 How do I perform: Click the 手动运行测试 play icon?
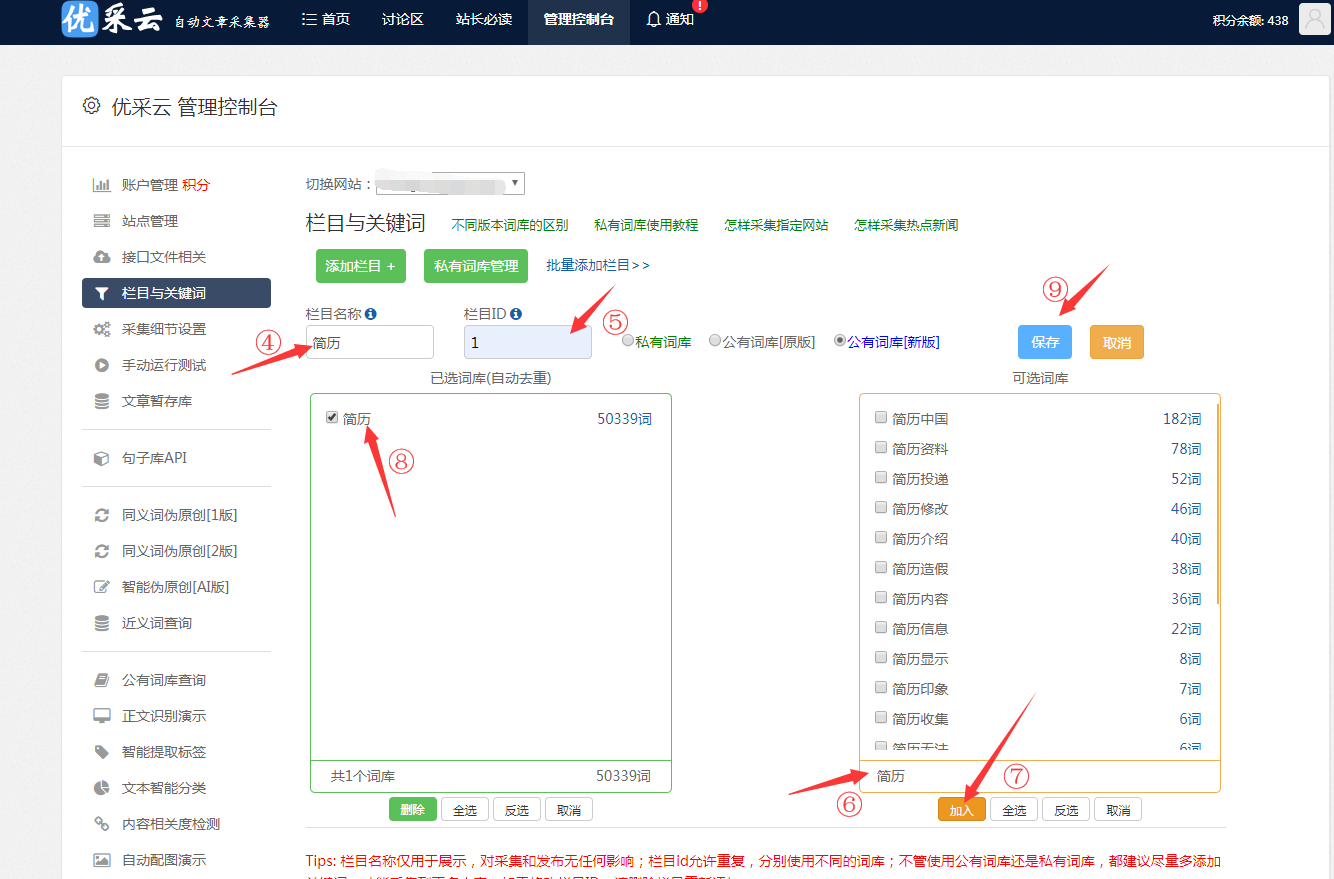pos(101,365)
